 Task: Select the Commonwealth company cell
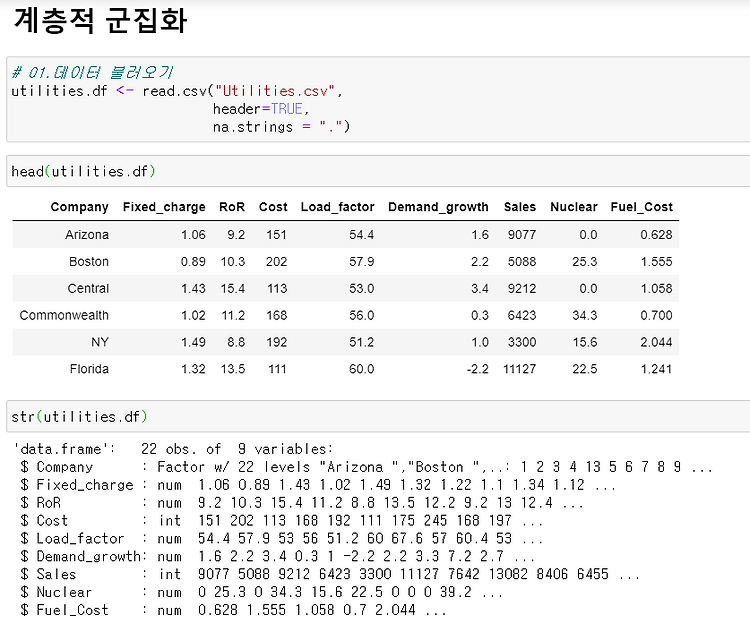(x=64, y=315)
